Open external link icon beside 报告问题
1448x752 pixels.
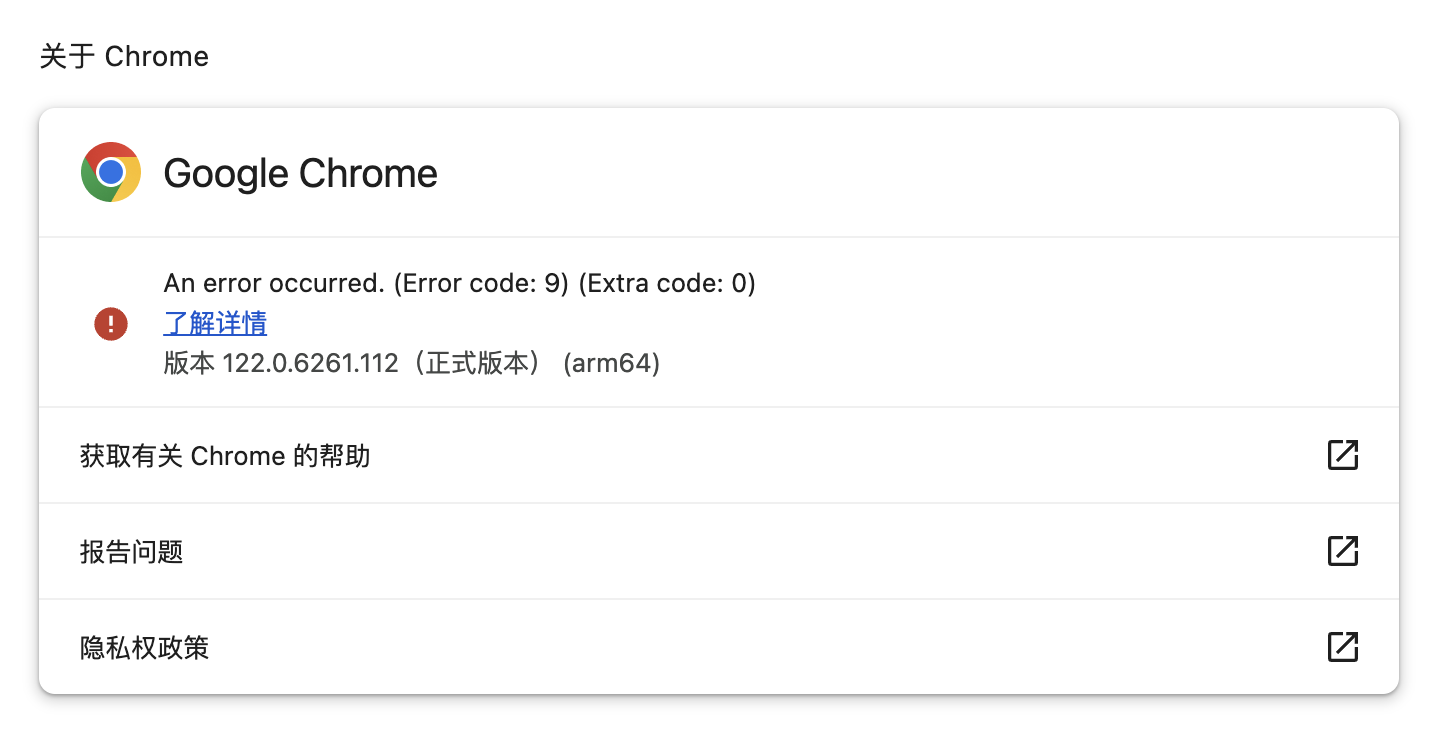1342,551
